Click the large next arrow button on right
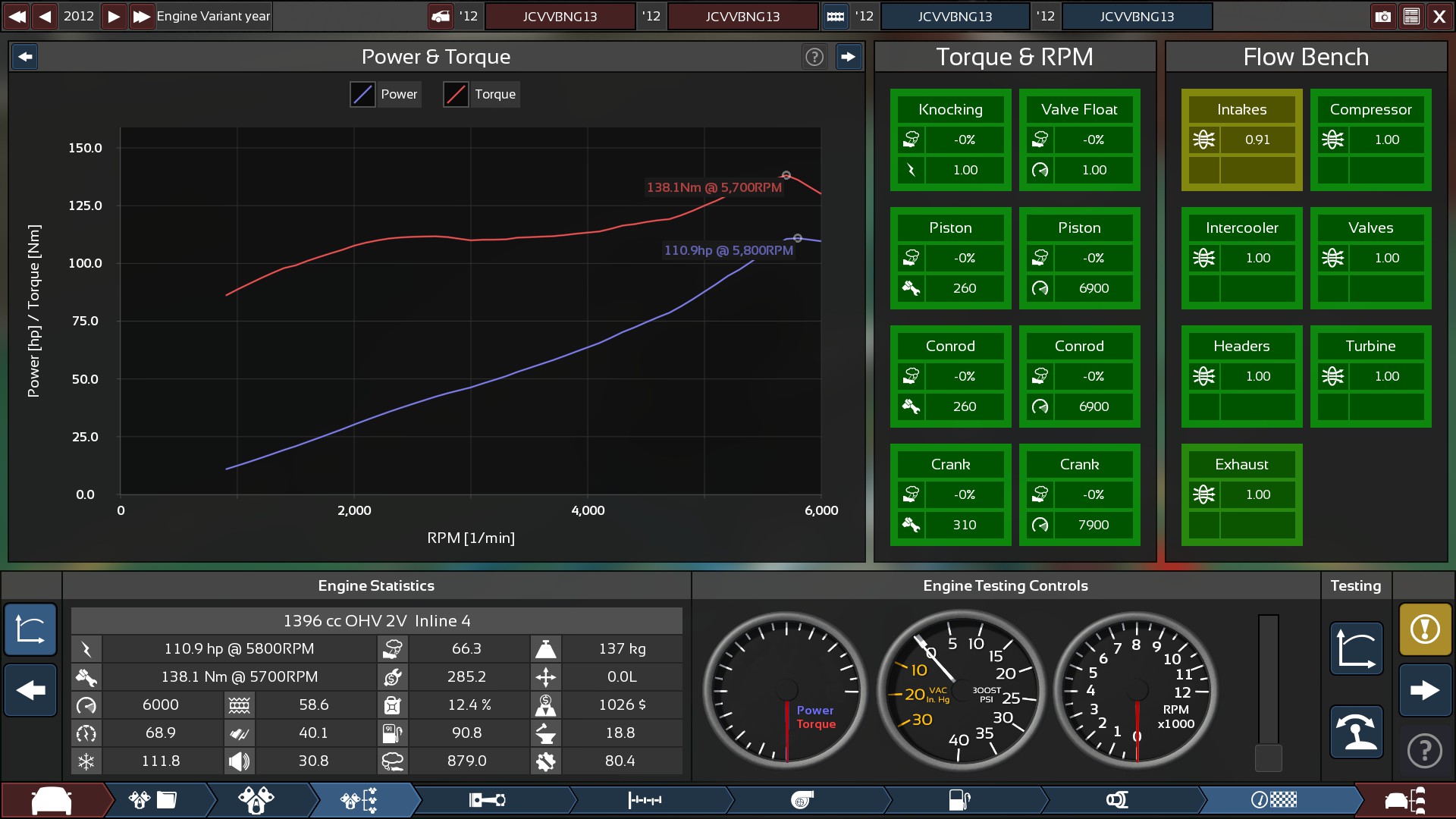This screenshot has width=1456, height=819. pos(1425,690)
